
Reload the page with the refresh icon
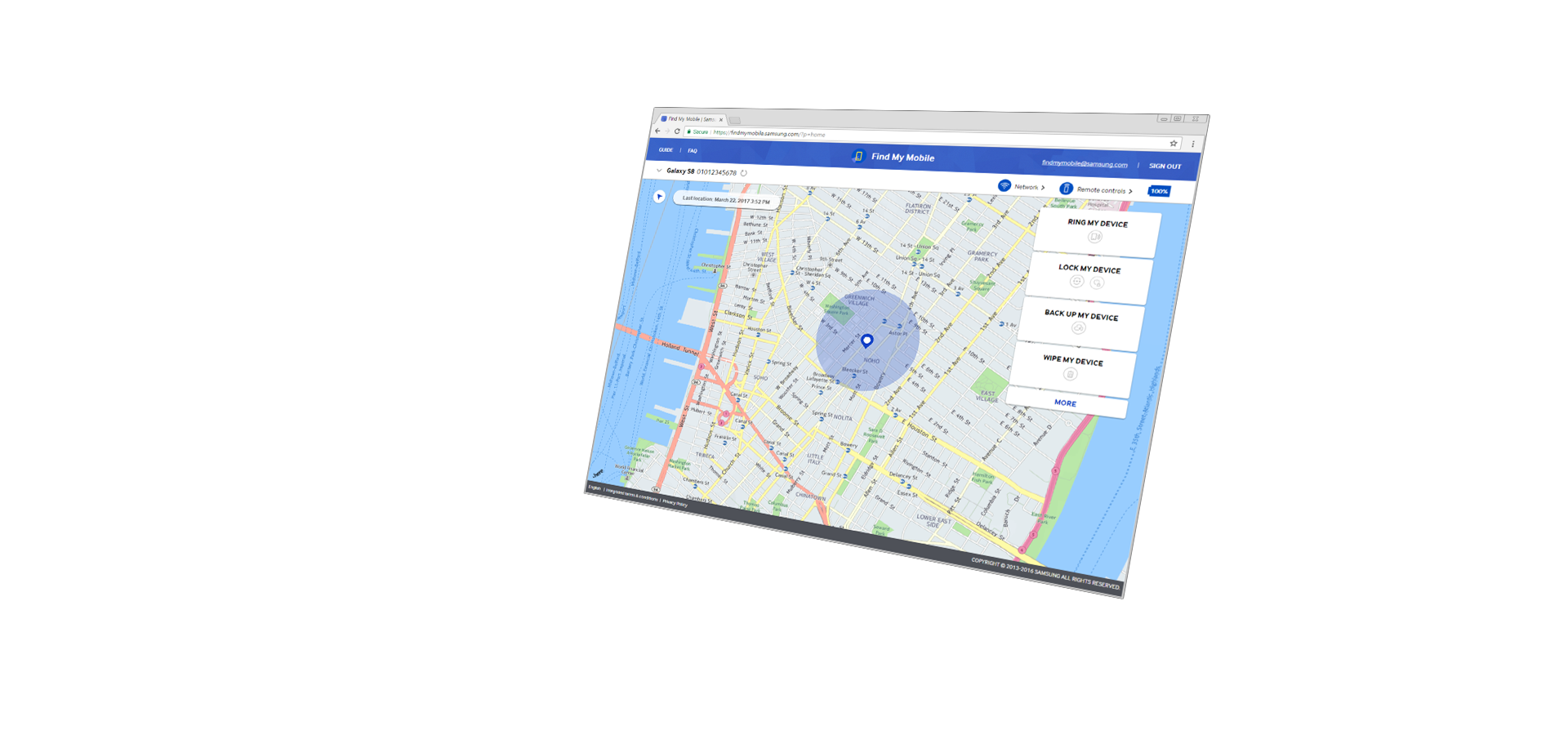coord(677,131)
